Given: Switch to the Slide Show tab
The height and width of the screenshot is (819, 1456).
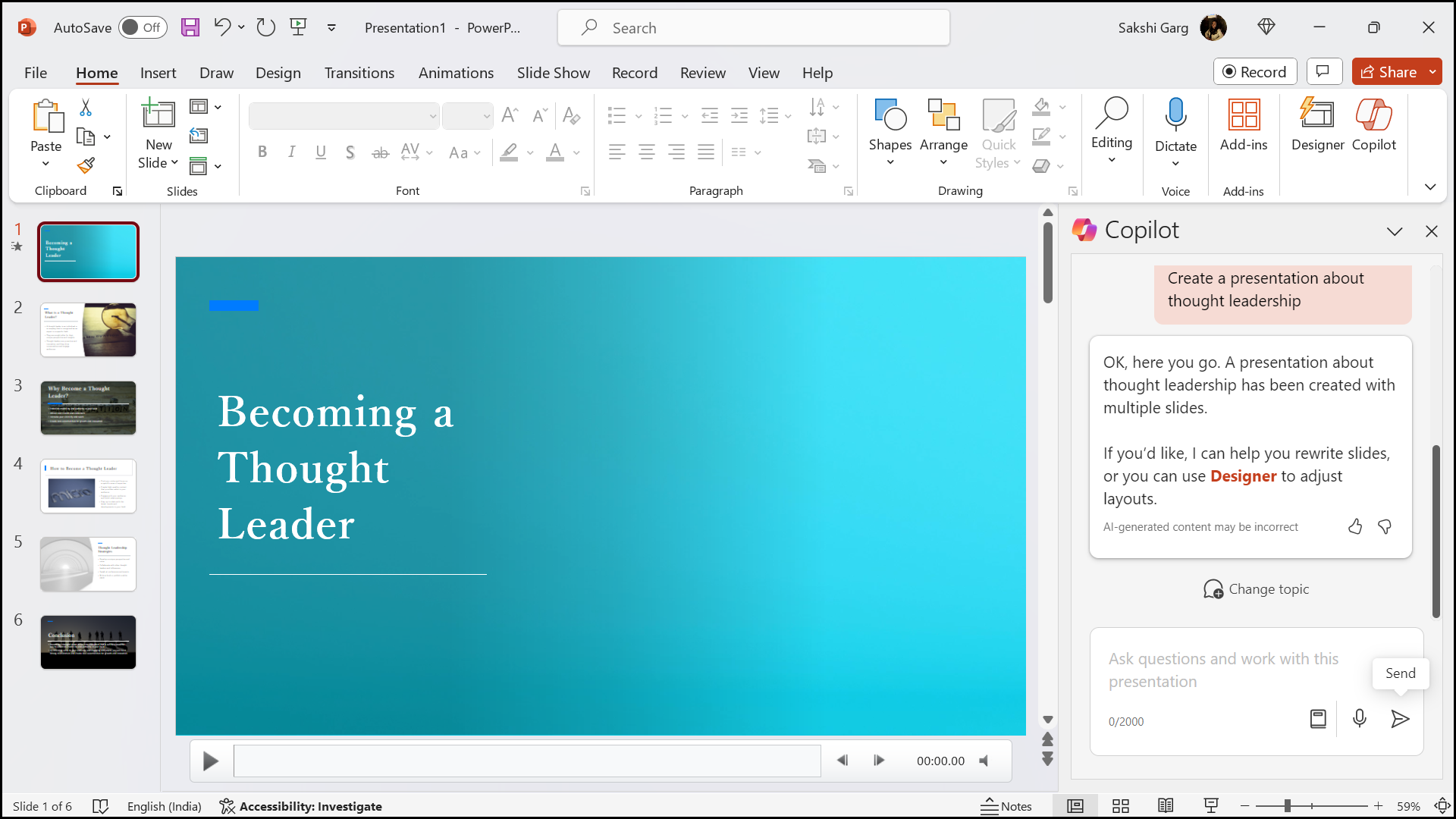Looking at the screenshot, I should [553, 73].
